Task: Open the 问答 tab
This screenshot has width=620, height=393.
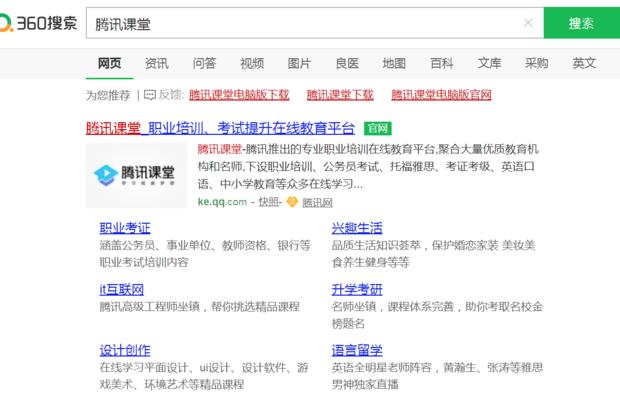Action: pyautogui.click(x=204, y=63)
